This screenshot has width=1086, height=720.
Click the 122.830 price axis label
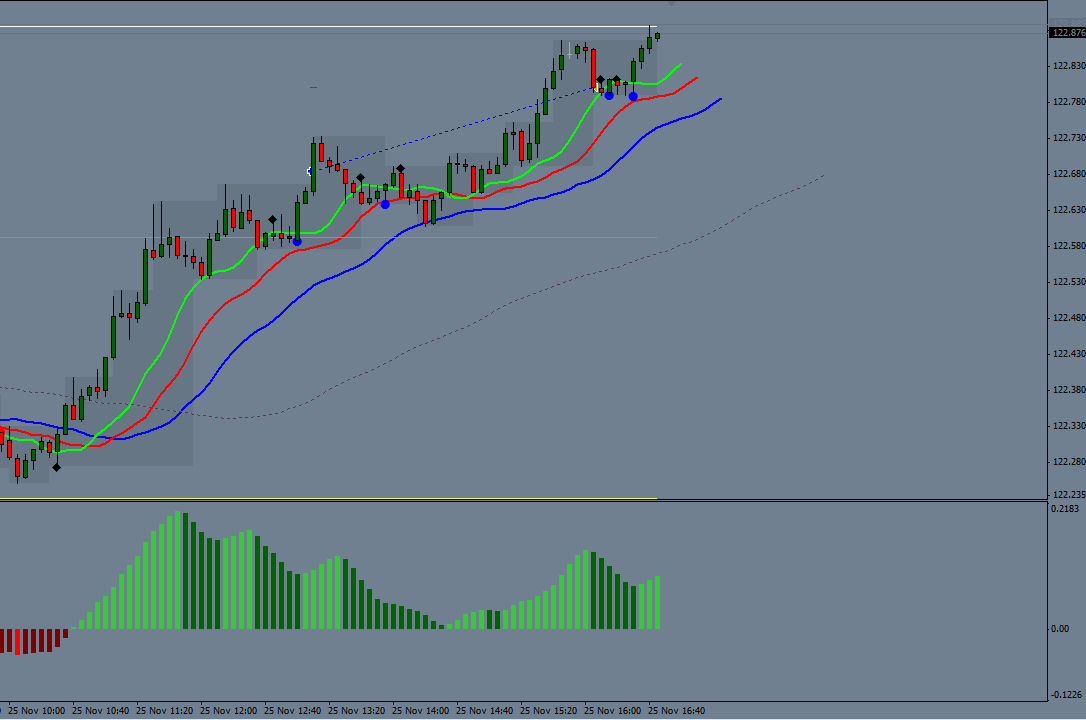tap(1069, 66)
